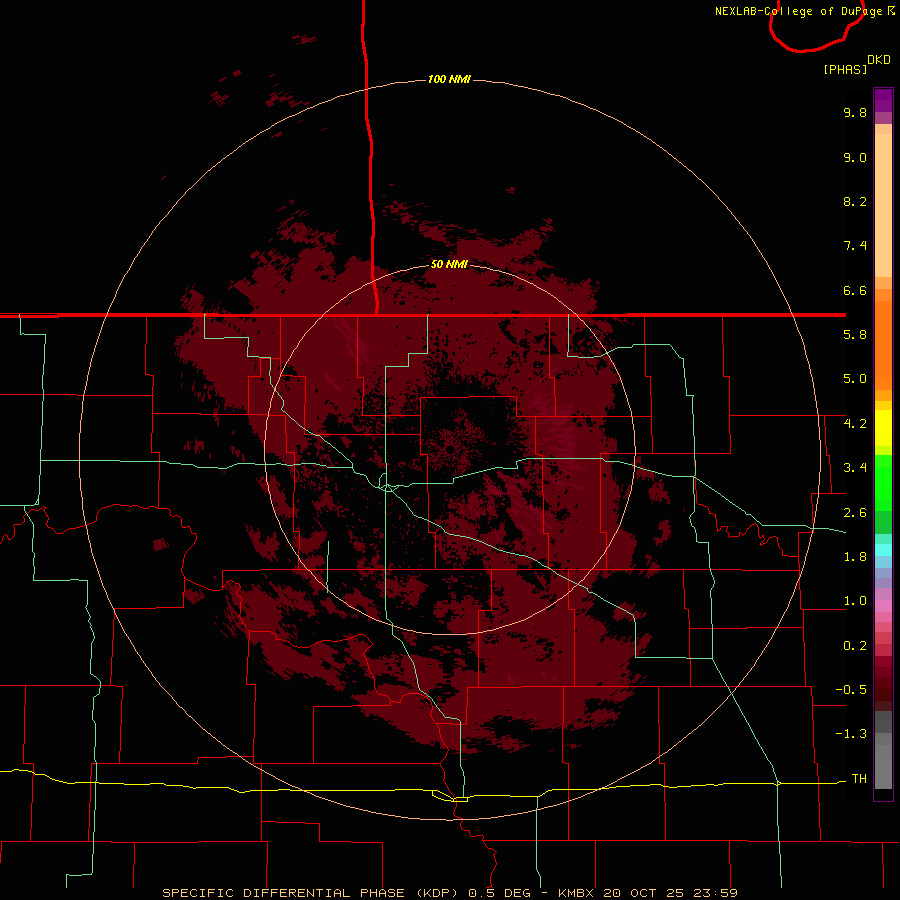900x900 pixels.
Task: Click the 5.0 value on the color scale
Action: 855,379
